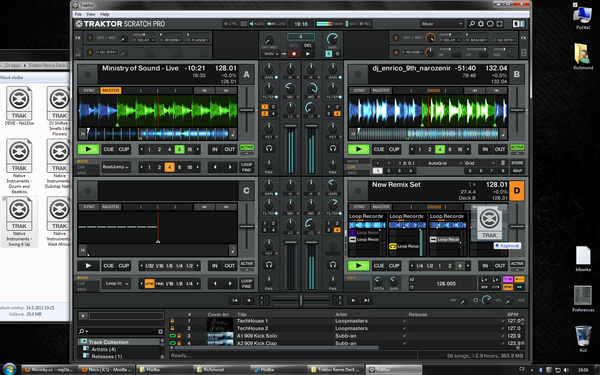
Task: Click STORE button on Deck B grid panel
Action: pos(517,163)
